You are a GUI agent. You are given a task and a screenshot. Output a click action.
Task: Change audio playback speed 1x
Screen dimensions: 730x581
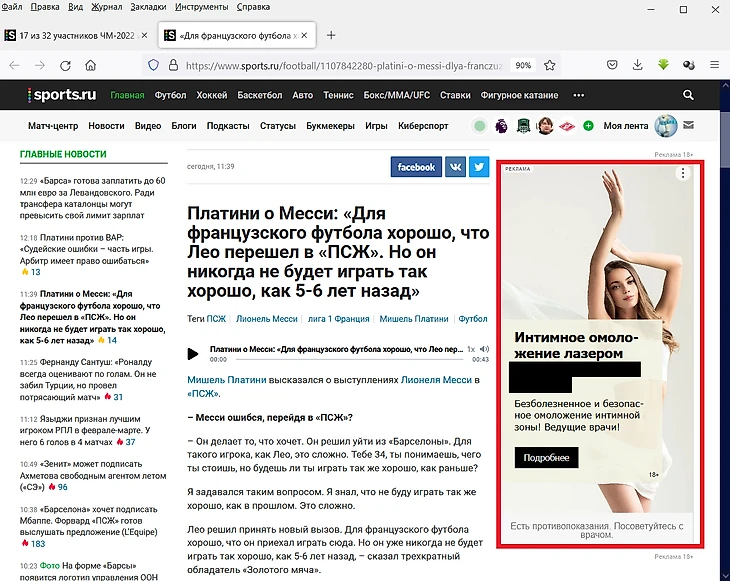471,349
